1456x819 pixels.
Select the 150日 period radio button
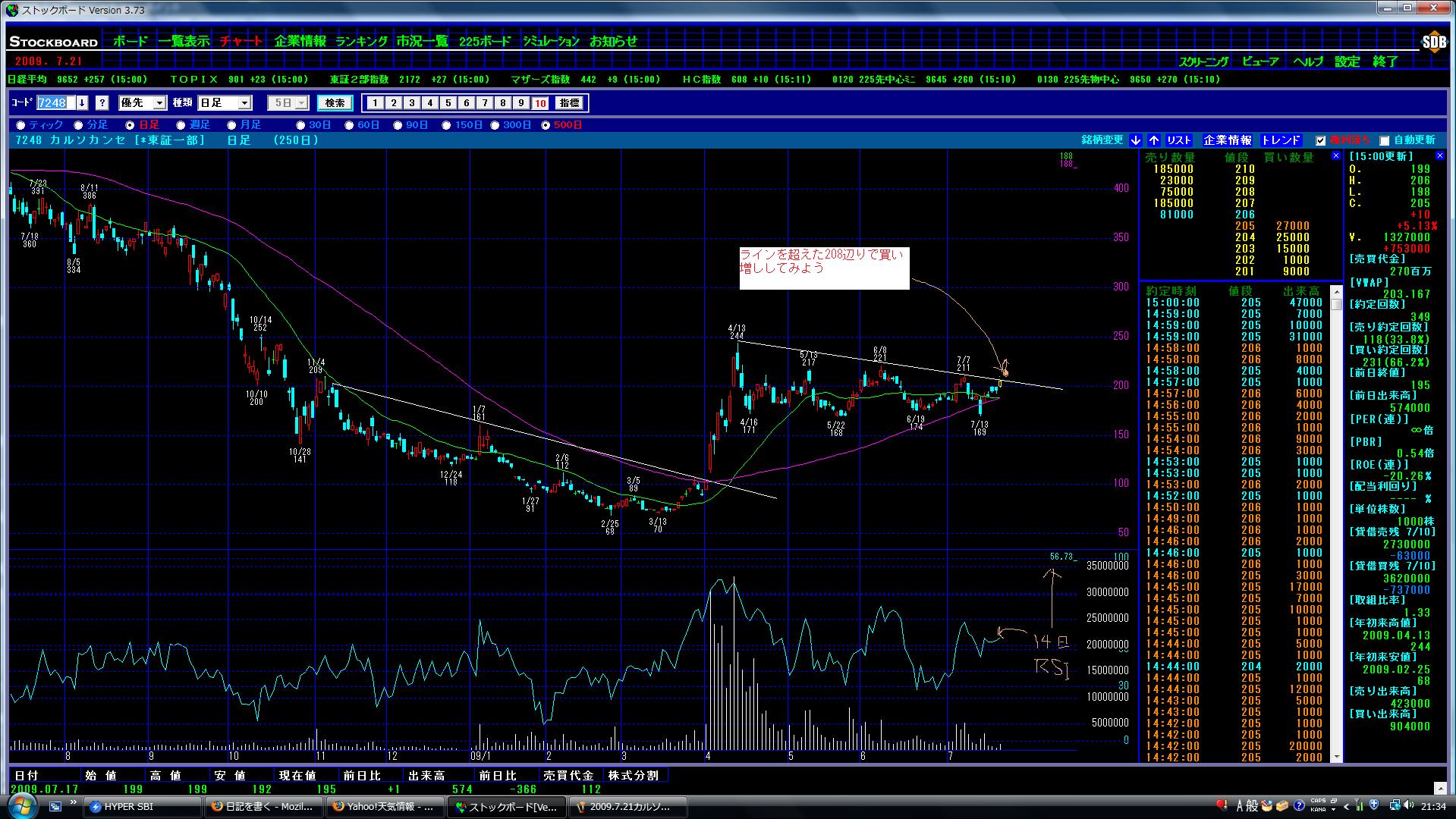[446, 125]
